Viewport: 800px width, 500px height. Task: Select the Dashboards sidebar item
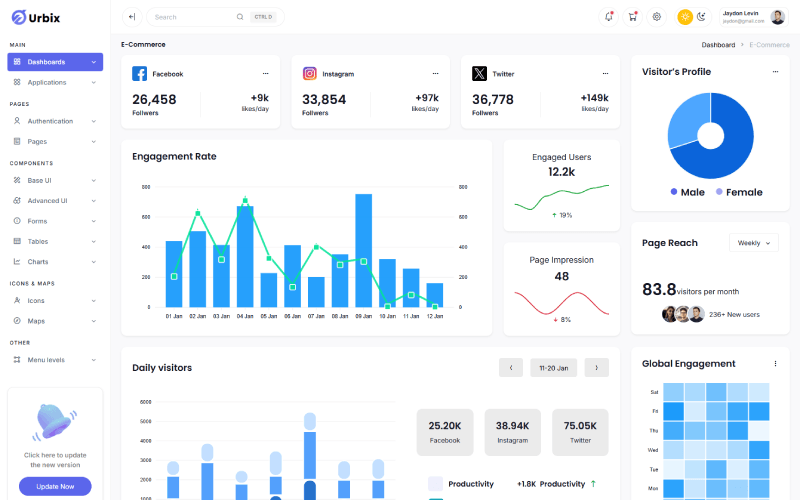point(55,62)
